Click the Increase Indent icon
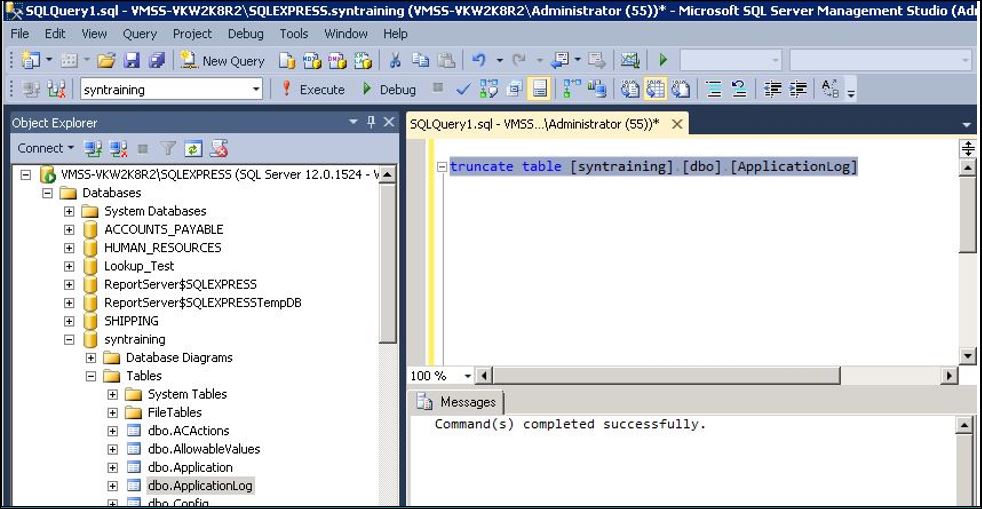Image resolution: width=982 pixels, height=509 pixels. (x=798, y=90)
